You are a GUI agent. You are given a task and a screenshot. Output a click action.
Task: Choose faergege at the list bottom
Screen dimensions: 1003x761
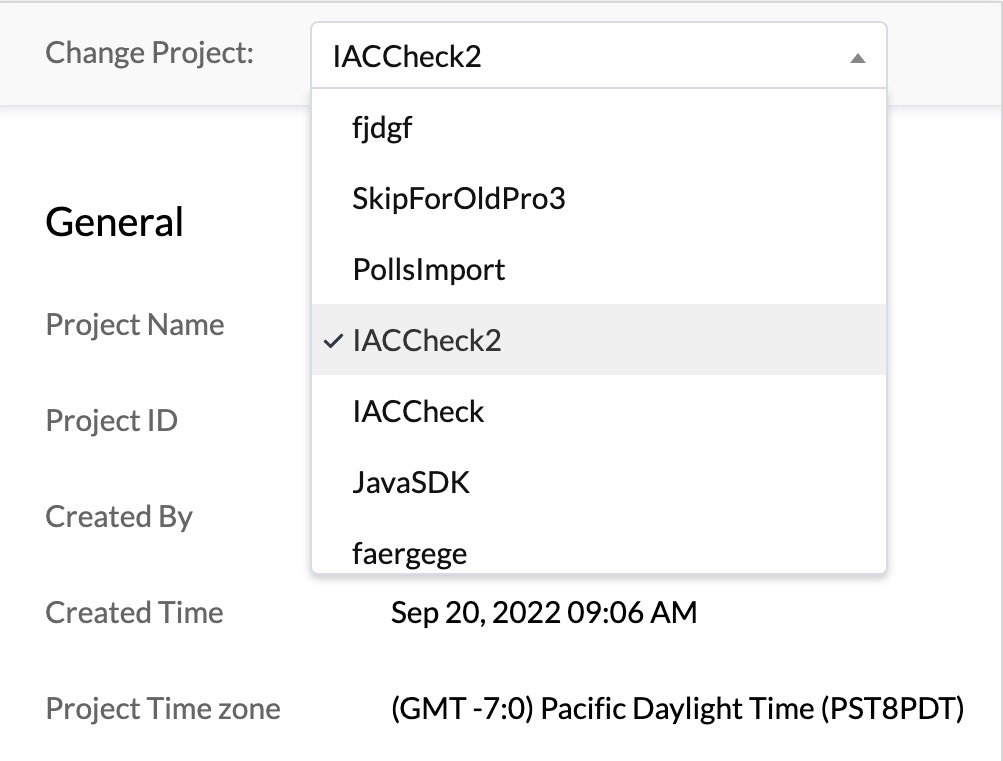point(409,553)
